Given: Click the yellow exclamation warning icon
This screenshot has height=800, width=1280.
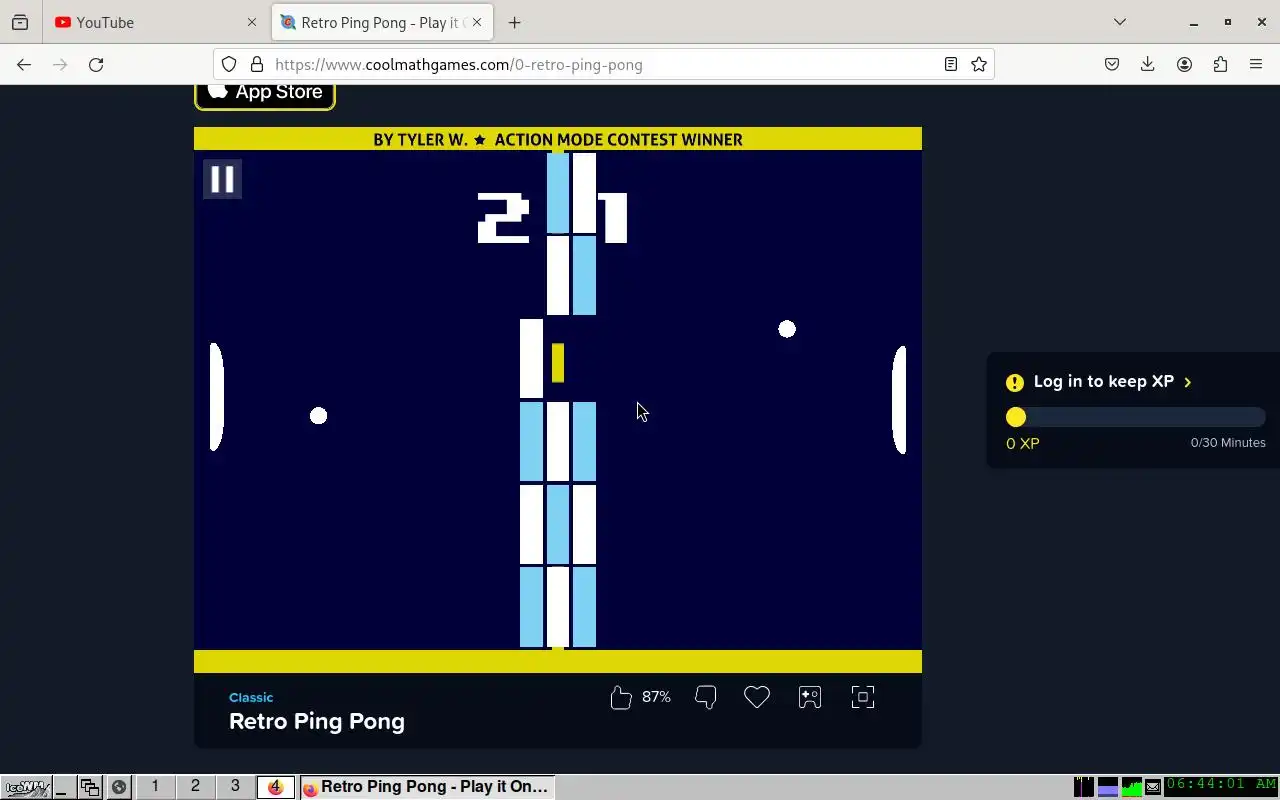Looking at the screenshot, I should tap(1015, 382).
